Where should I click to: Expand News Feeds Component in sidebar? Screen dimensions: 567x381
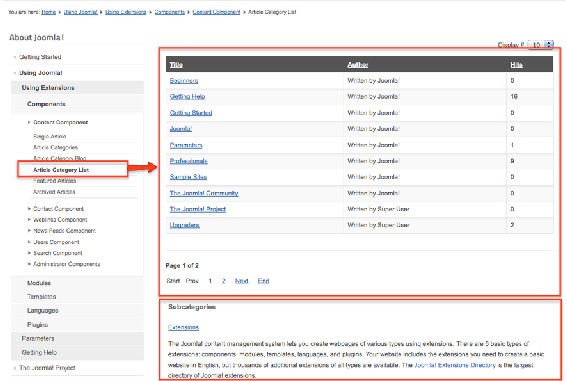pos(64,230)
